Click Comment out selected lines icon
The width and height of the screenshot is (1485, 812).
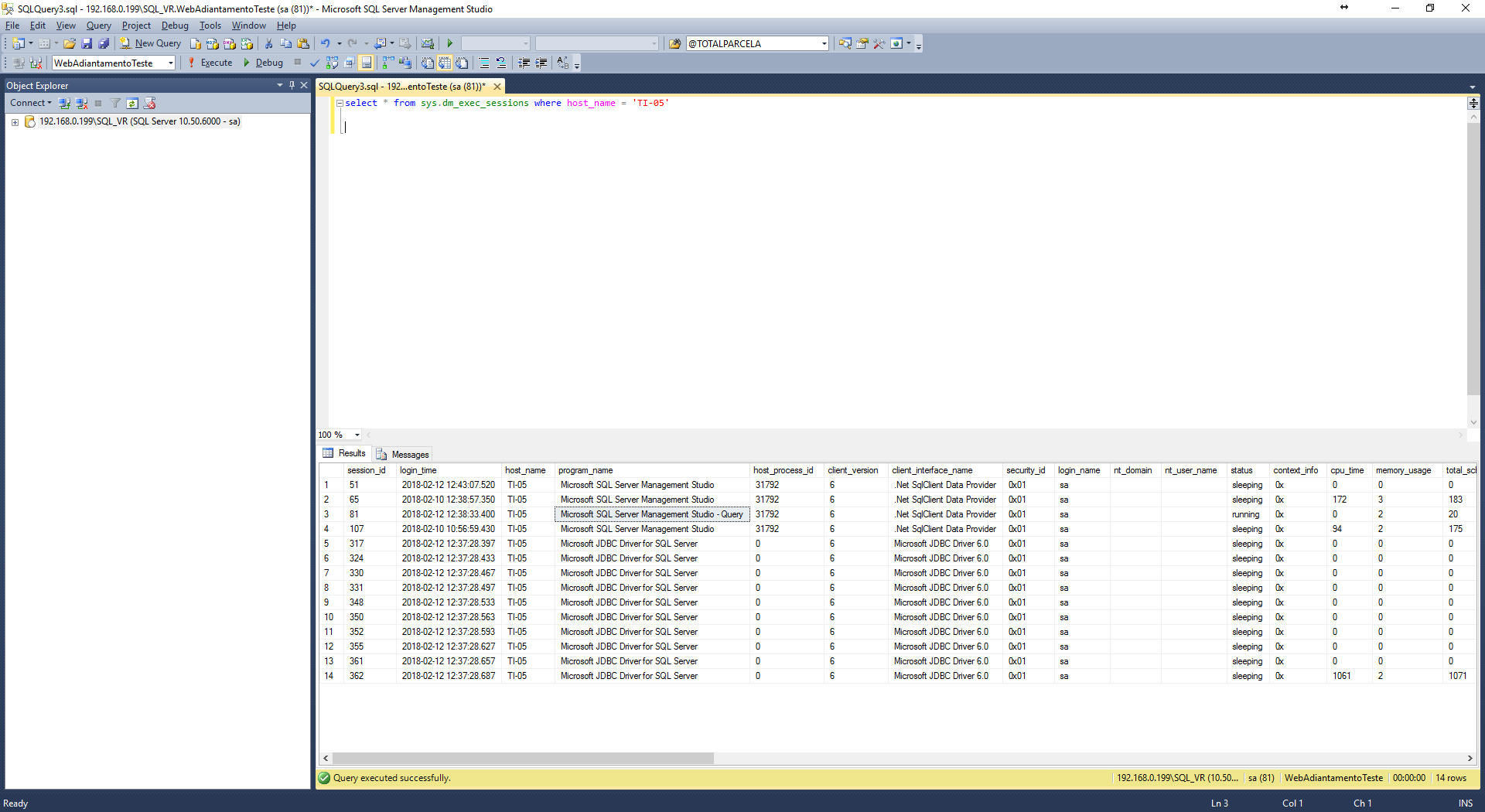point(483,63)
